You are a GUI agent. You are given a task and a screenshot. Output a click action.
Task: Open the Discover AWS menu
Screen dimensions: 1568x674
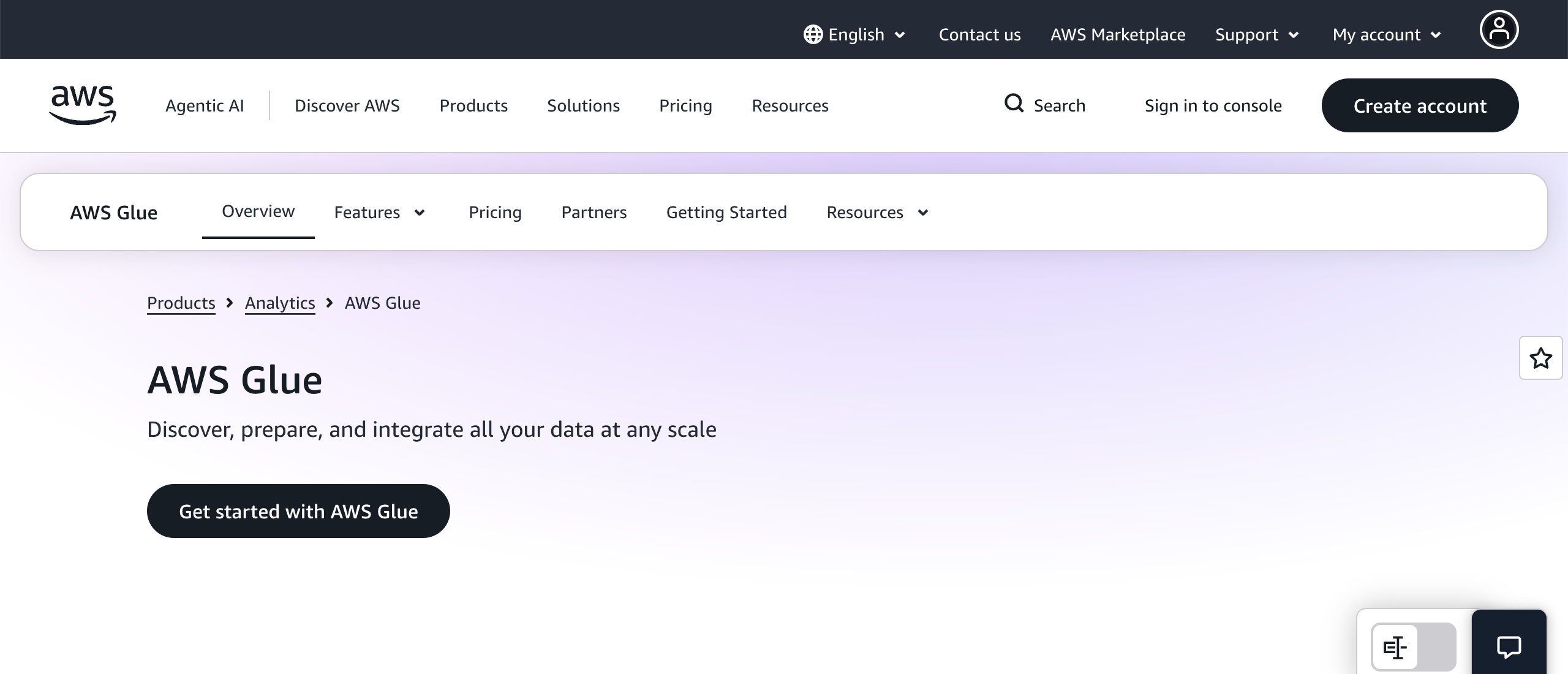347,105
